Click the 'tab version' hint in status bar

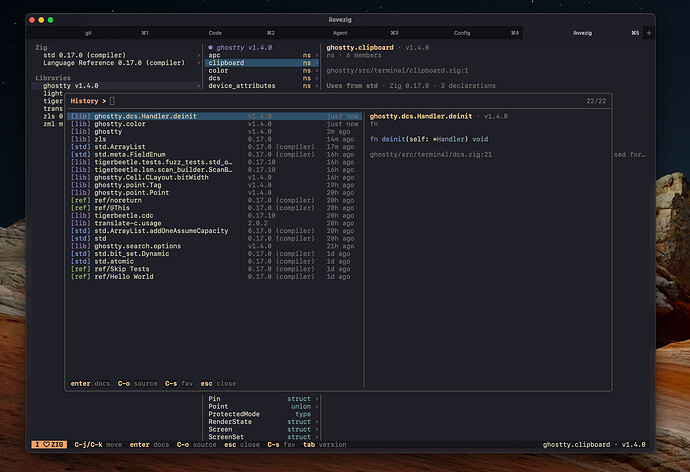tap(325, 445)
